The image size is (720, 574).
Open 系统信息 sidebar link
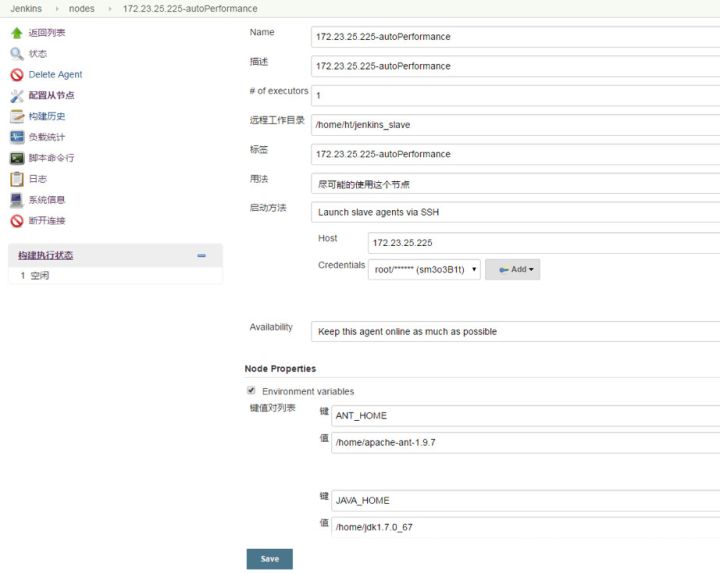(47, 200)
